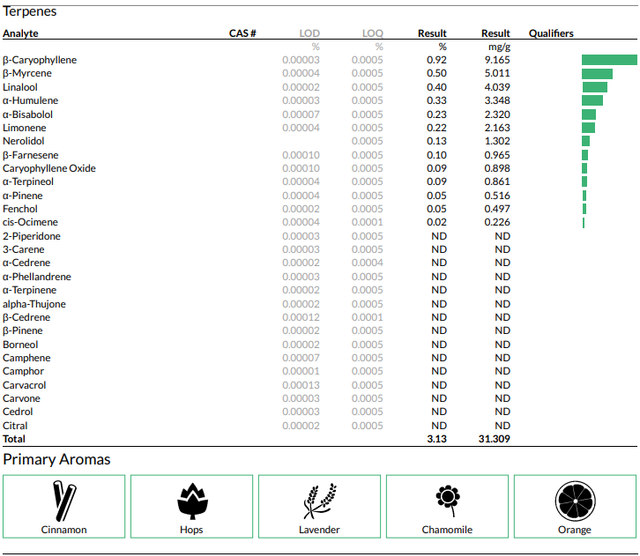Select the Caryophyllene Oxide analyte name
The height and width of the screenshot is (556, 640).
click(49, 168)
